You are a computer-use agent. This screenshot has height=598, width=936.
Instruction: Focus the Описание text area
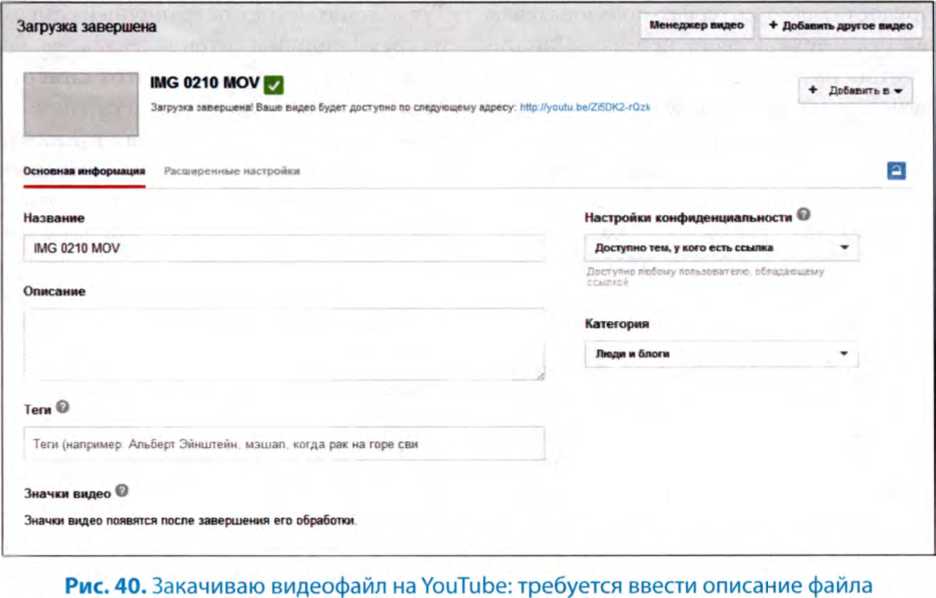click(x=283, y=343)
